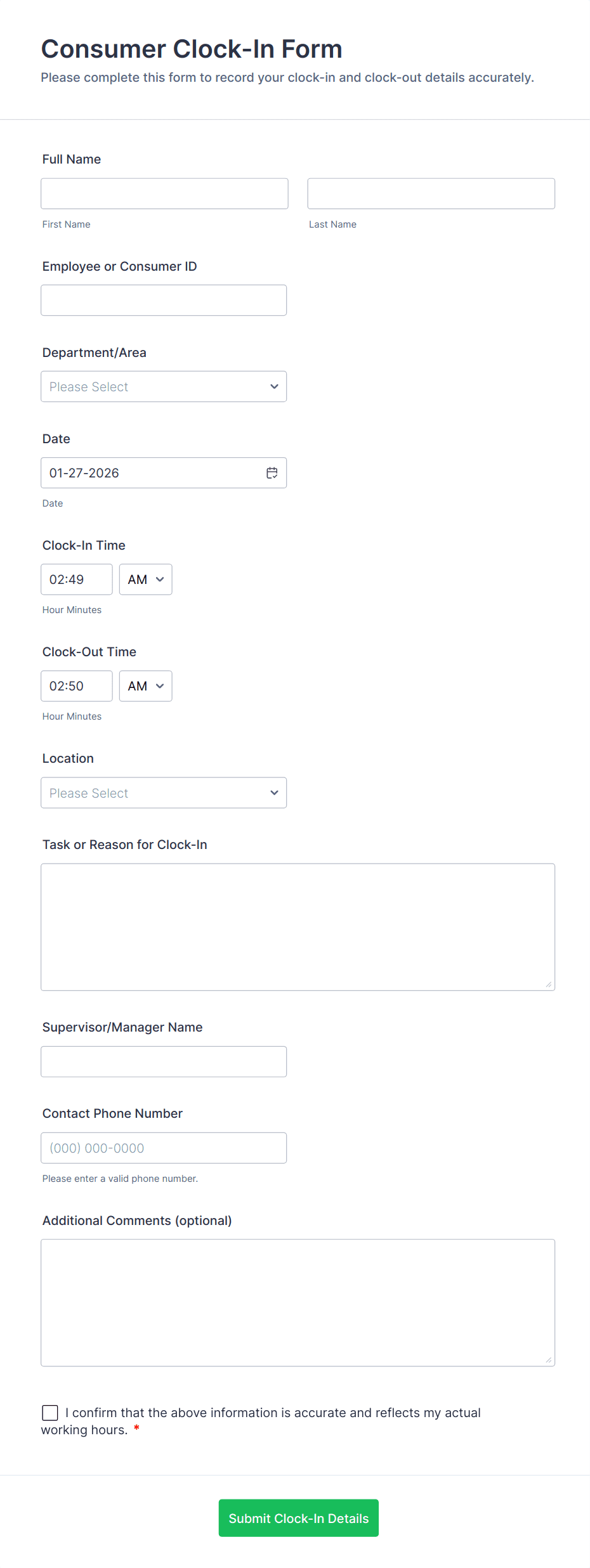Click the Task or Reason text area
The width and height of the screenshot is (590, 1568).
pos(298,927)
